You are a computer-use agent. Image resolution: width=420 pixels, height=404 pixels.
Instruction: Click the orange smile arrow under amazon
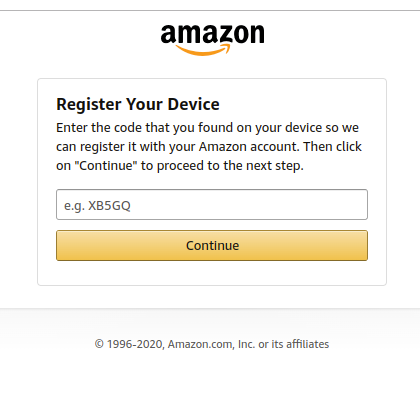[203, 50]
